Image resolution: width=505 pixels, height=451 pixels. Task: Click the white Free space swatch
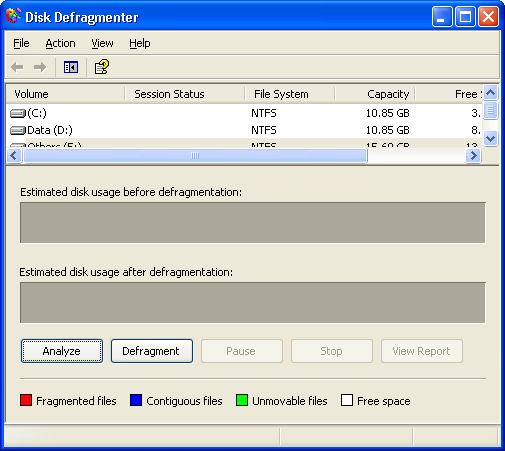pyautogui.click(x=347, y=400)
